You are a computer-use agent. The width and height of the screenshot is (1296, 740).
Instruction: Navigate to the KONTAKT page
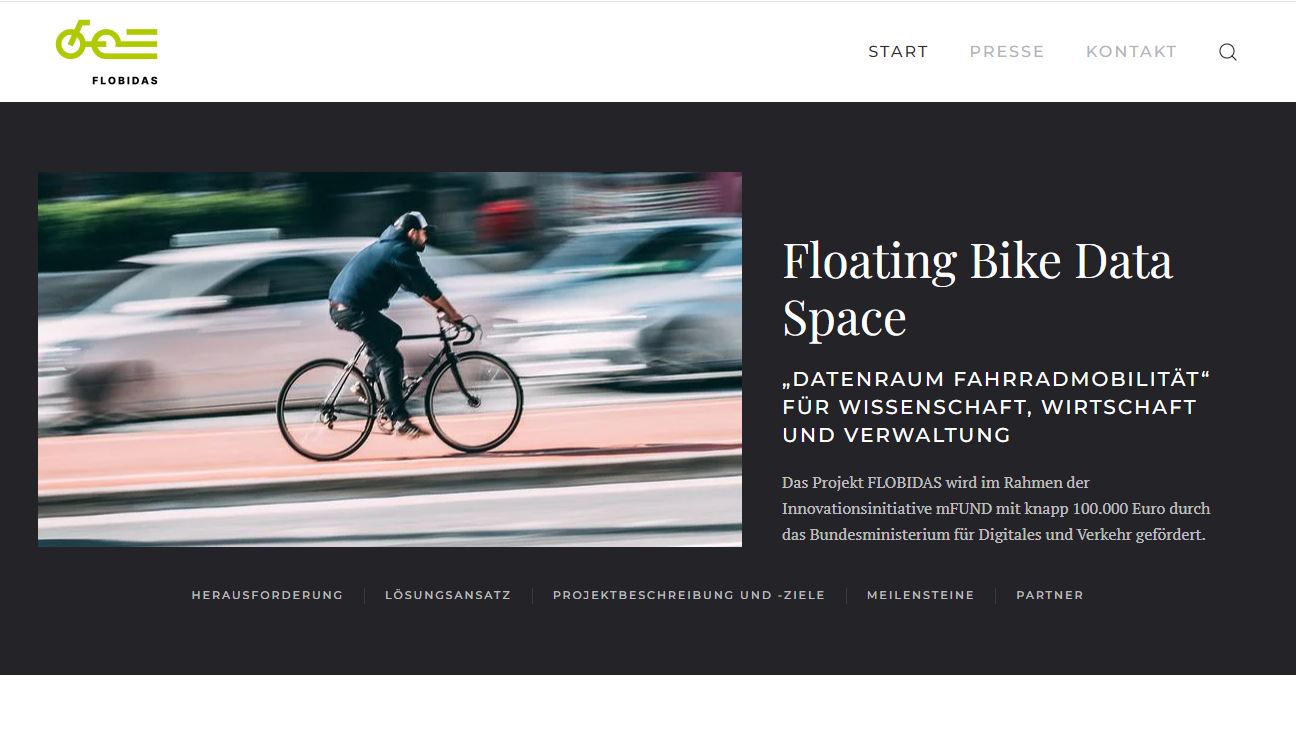[x=1131, y=52]
